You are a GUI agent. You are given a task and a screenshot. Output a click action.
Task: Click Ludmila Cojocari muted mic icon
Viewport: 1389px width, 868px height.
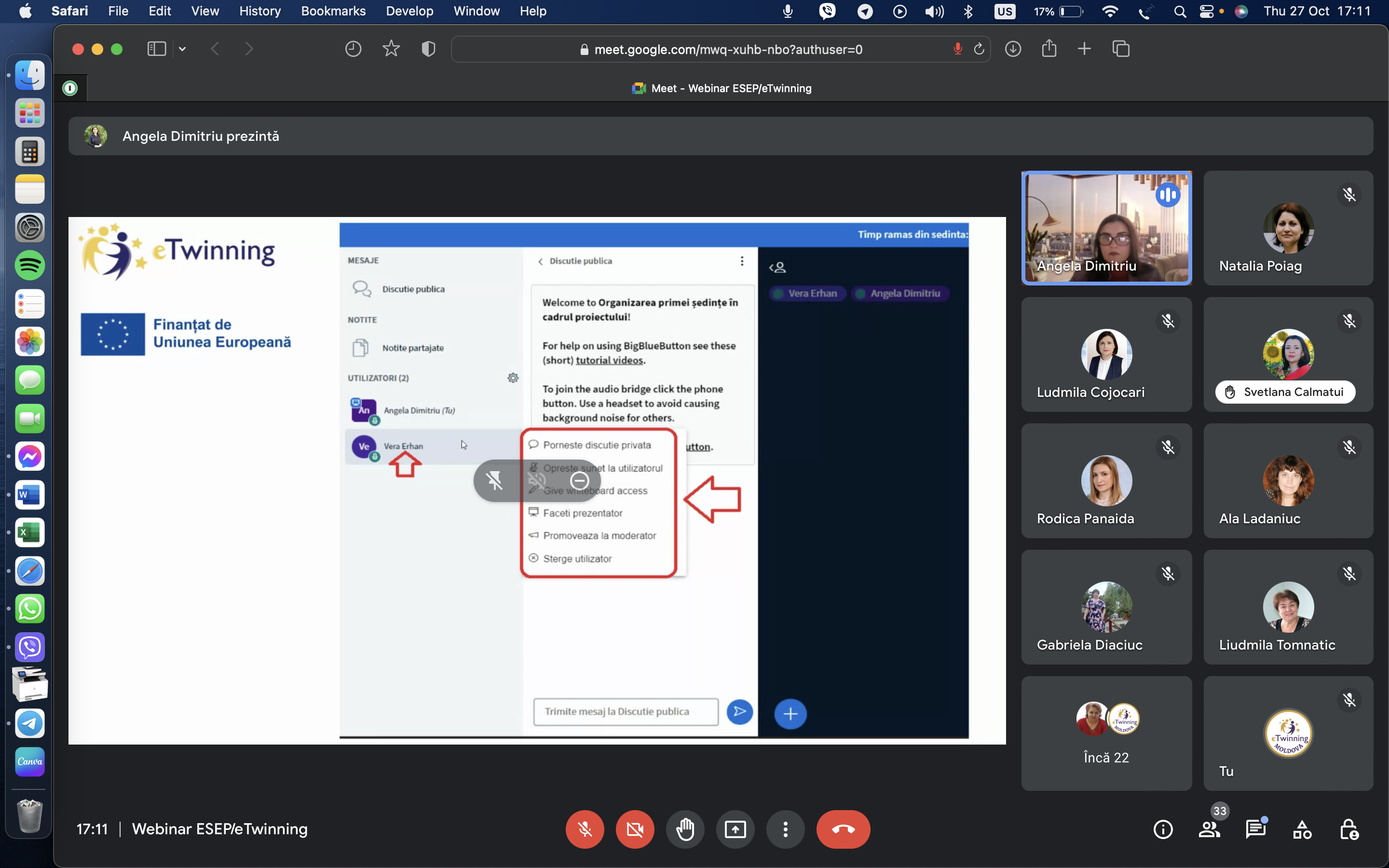[1168, 321]
